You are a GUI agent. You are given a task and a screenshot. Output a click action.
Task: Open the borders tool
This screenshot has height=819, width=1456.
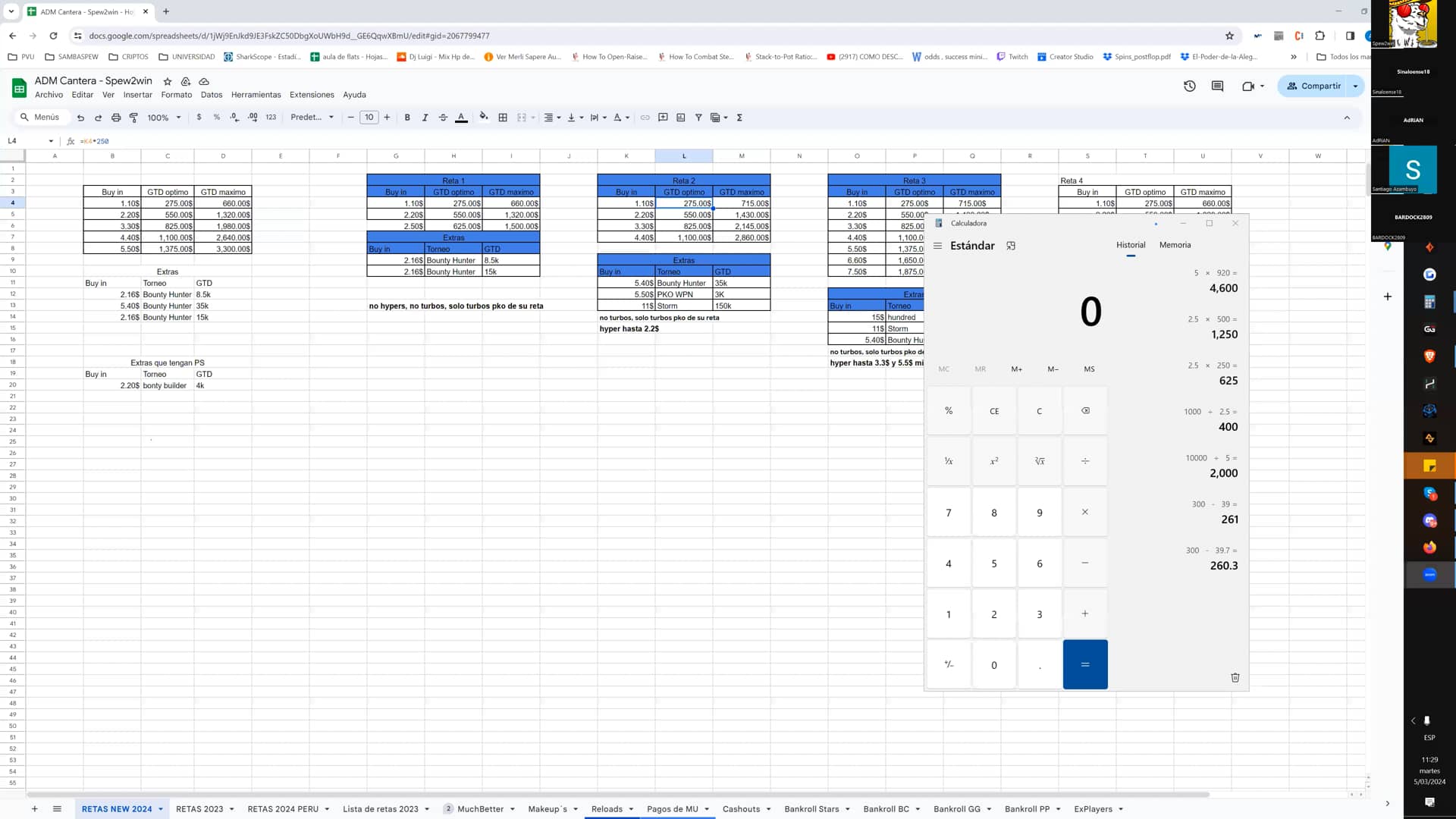pyautogui.click(x=503, y=118)
